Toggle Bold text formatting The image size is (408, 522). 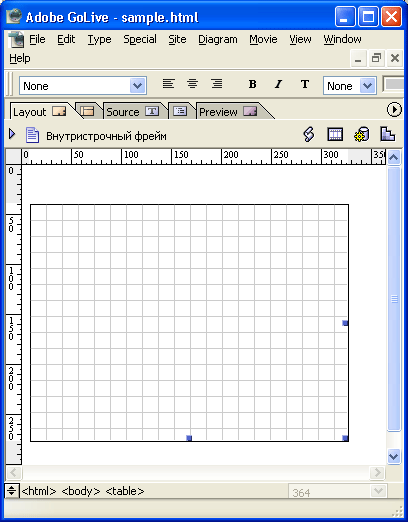[x=253, y=84]
